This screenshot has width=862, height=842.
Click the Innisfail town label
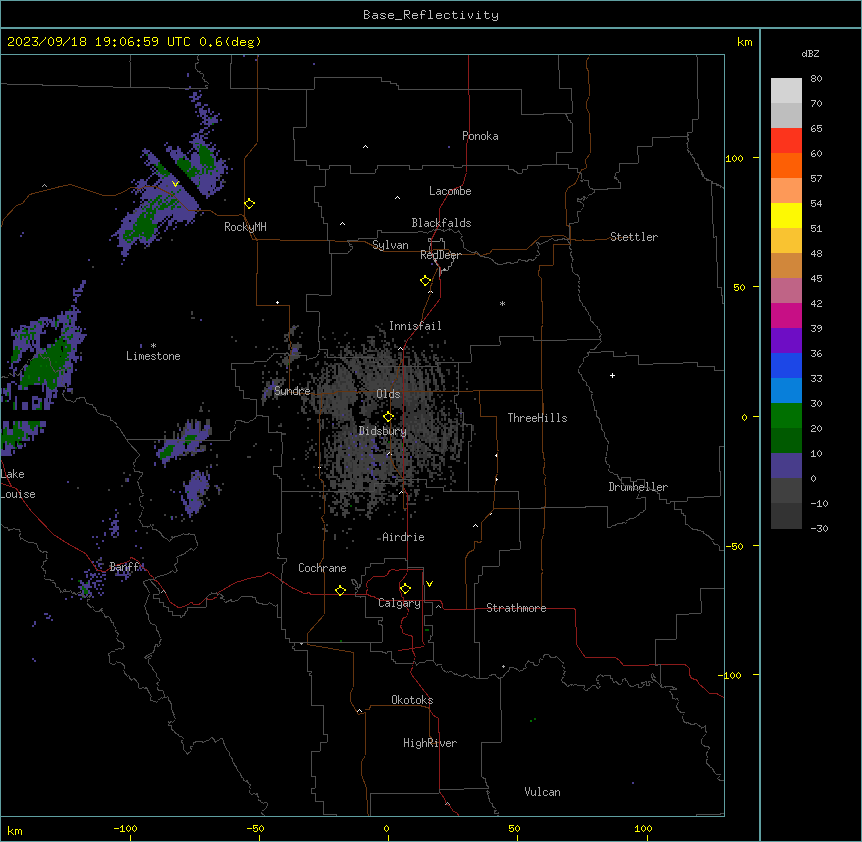click(415, 326)
